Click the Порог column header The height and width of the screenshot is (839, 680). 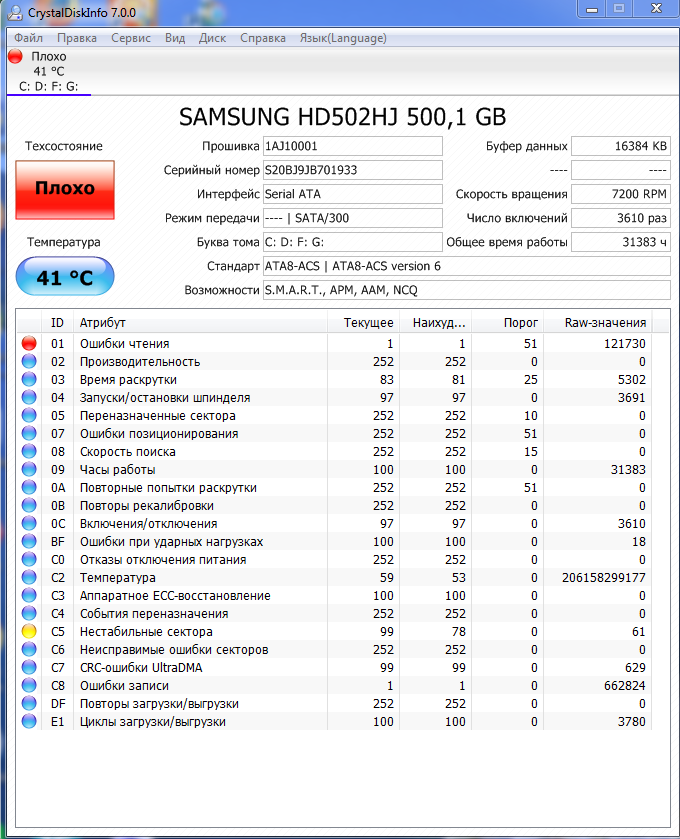(x=508, y=323)
